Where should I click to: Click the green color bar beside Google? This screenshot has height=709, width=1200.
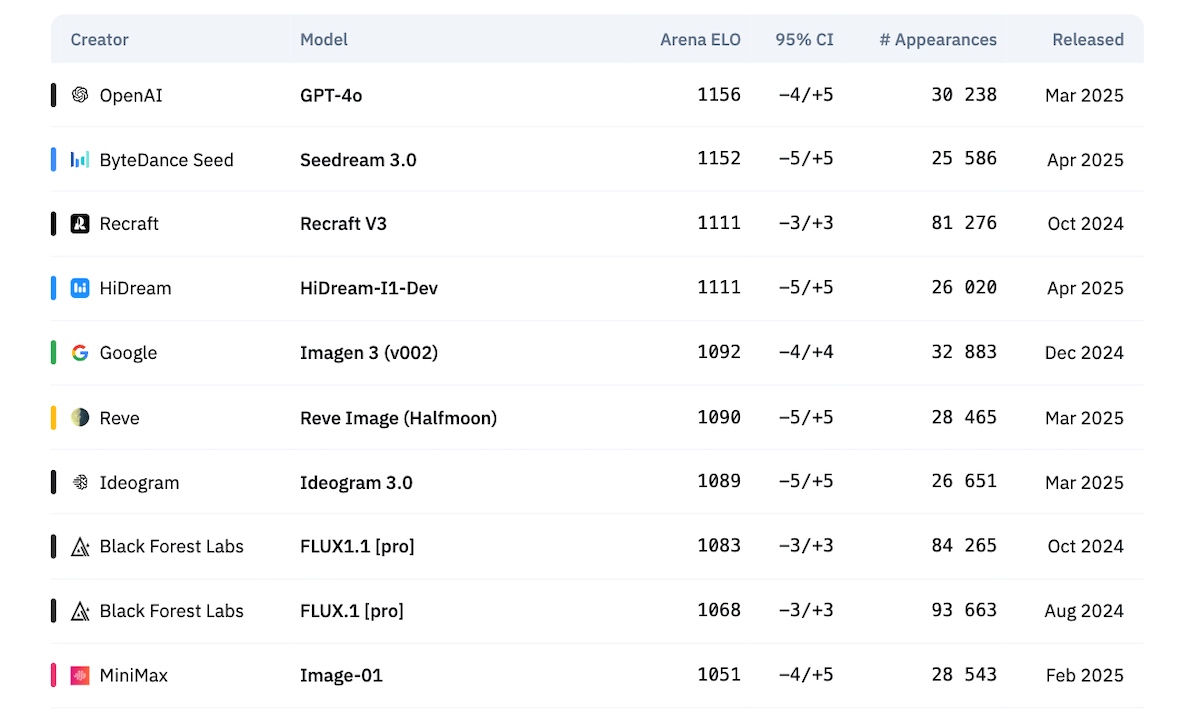coord(53,353)
